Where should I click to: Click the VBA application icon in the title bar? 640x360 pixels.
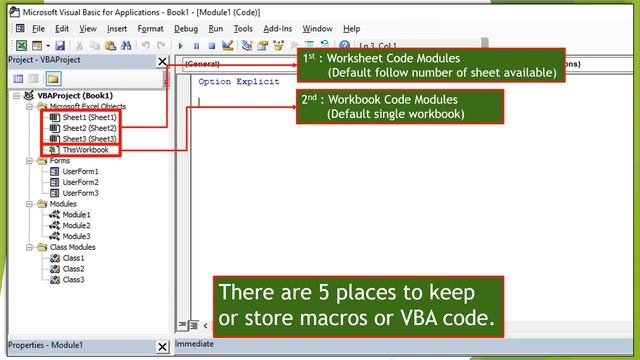point(14,12)
